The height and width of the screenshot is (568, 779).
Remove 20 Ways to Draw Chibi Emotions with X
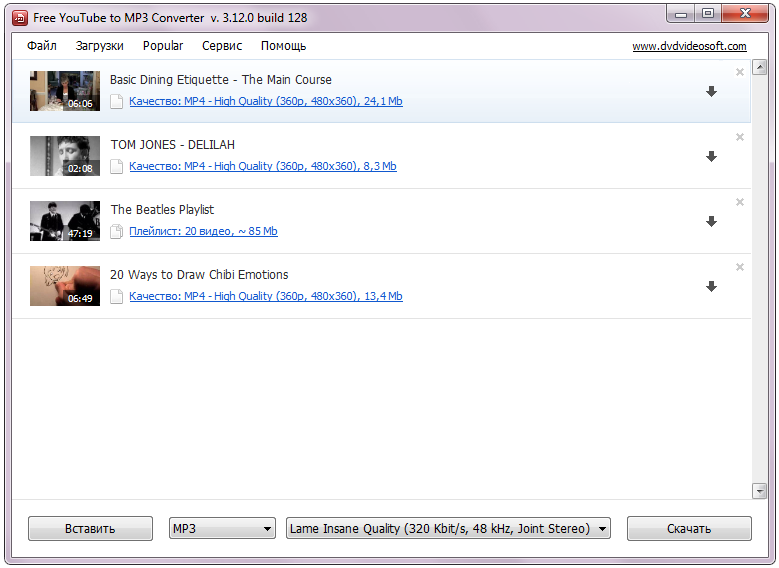tap(740, 267)
